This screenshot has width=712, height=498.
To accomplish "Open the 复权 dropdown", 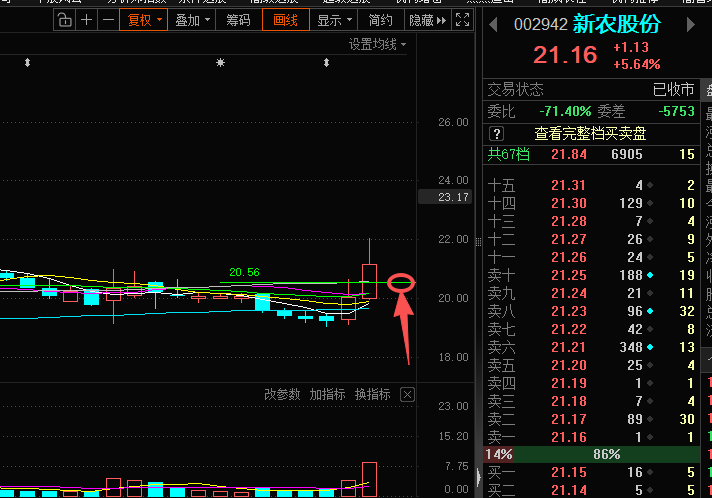I will click(143, 20).
